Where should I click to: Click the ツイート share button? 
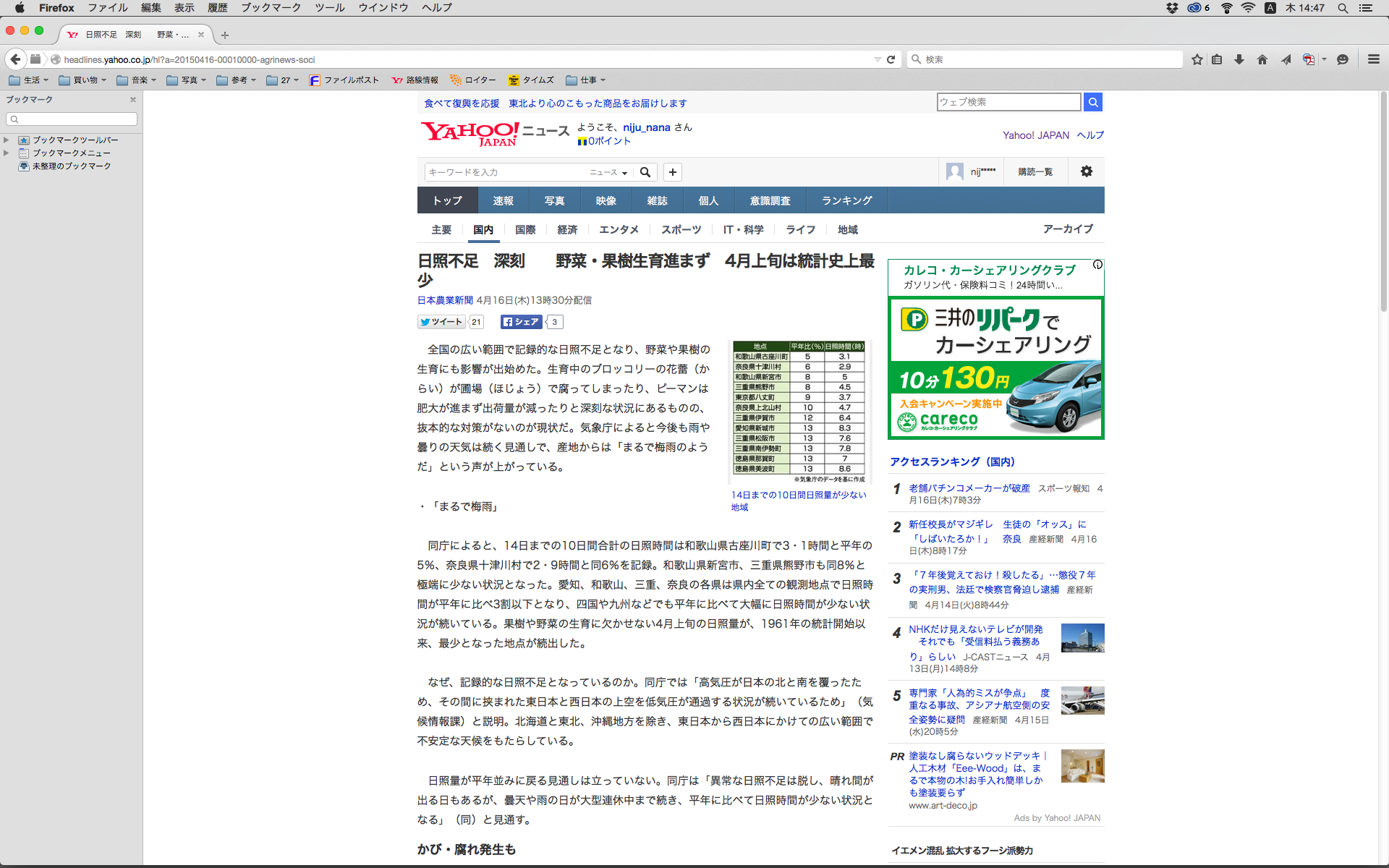441,322
